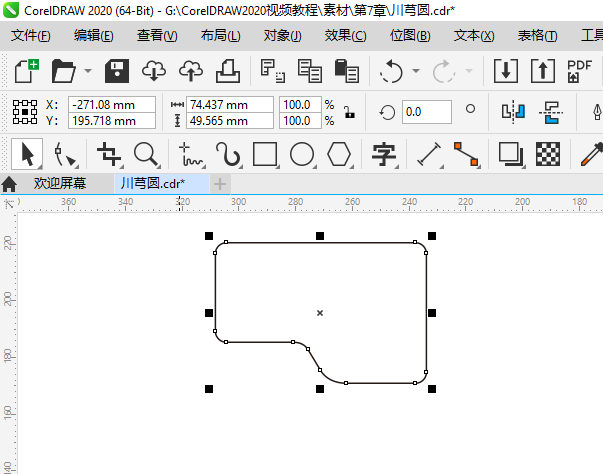
Task: Click the width field 74.437 mm
Action: 230,105
